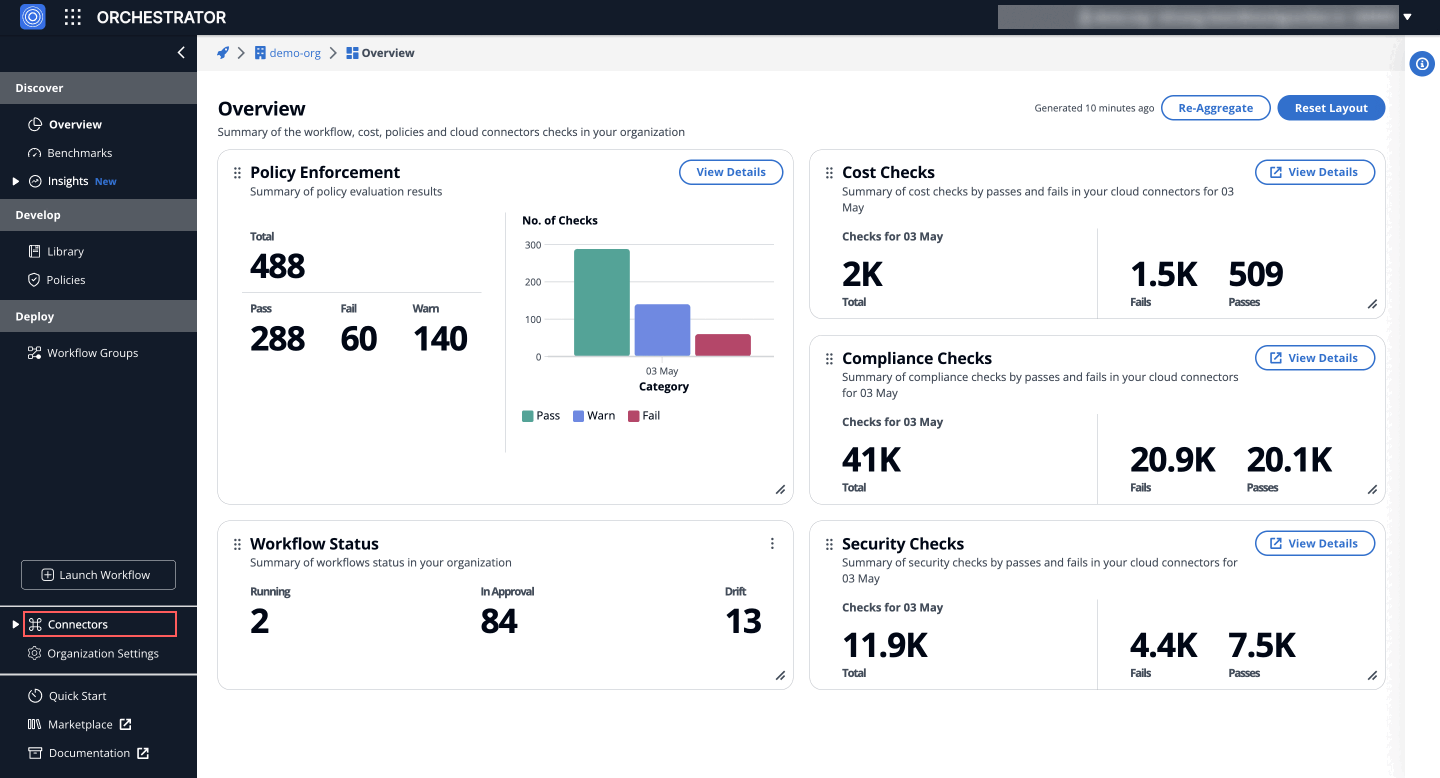Open Benchmarks in the sidebar
This screenshot has width=1440, height=778.
pyautogui.click(x=79, y=153)
